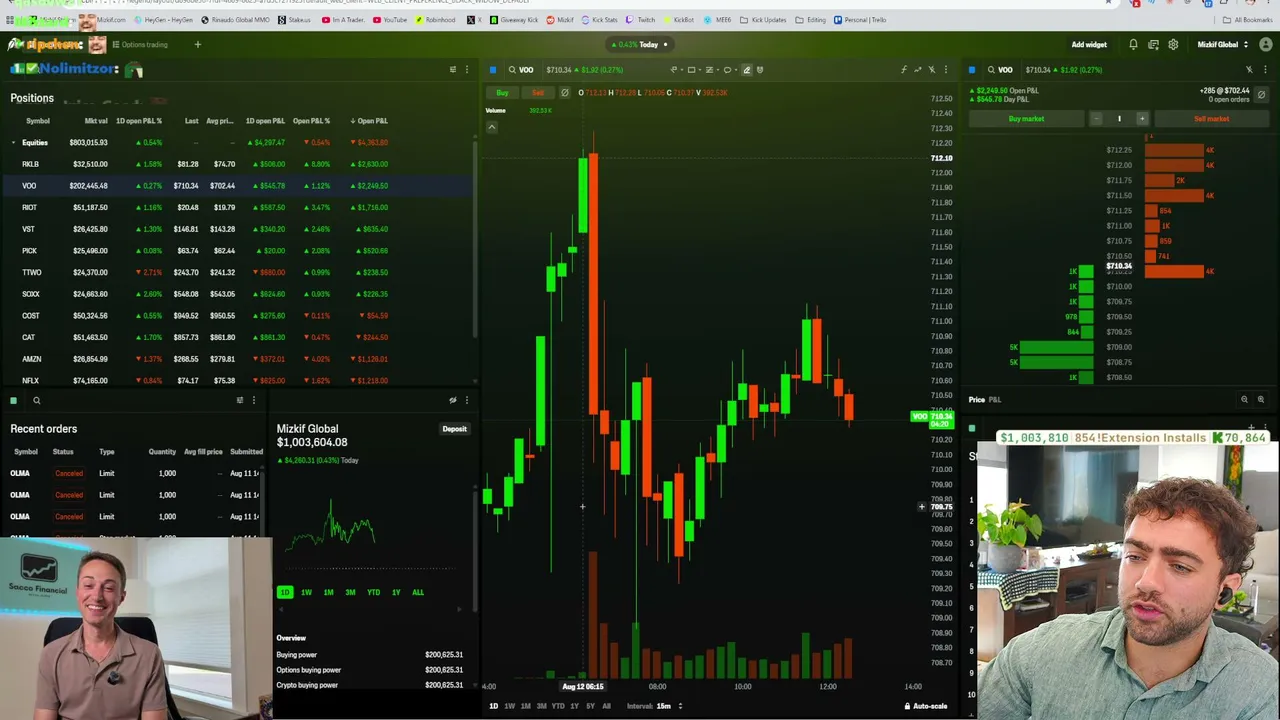The height and width of the screenshot is (720, 1280).
Task: Click the crossed-tools icon in ladder header
Action: [x=1249, y=70]
